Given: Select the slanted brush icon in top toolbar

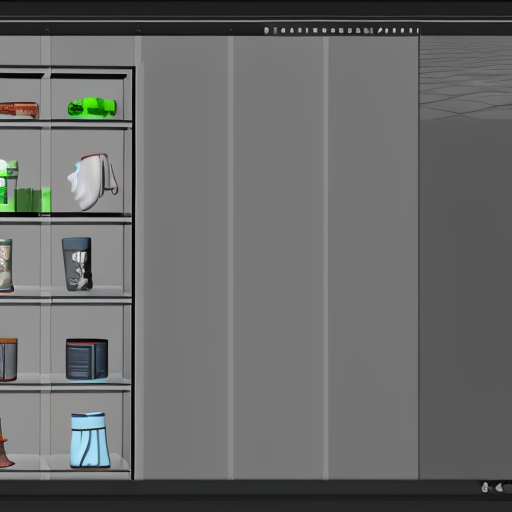Looking at the screenshot, I should tap(379, 31).
